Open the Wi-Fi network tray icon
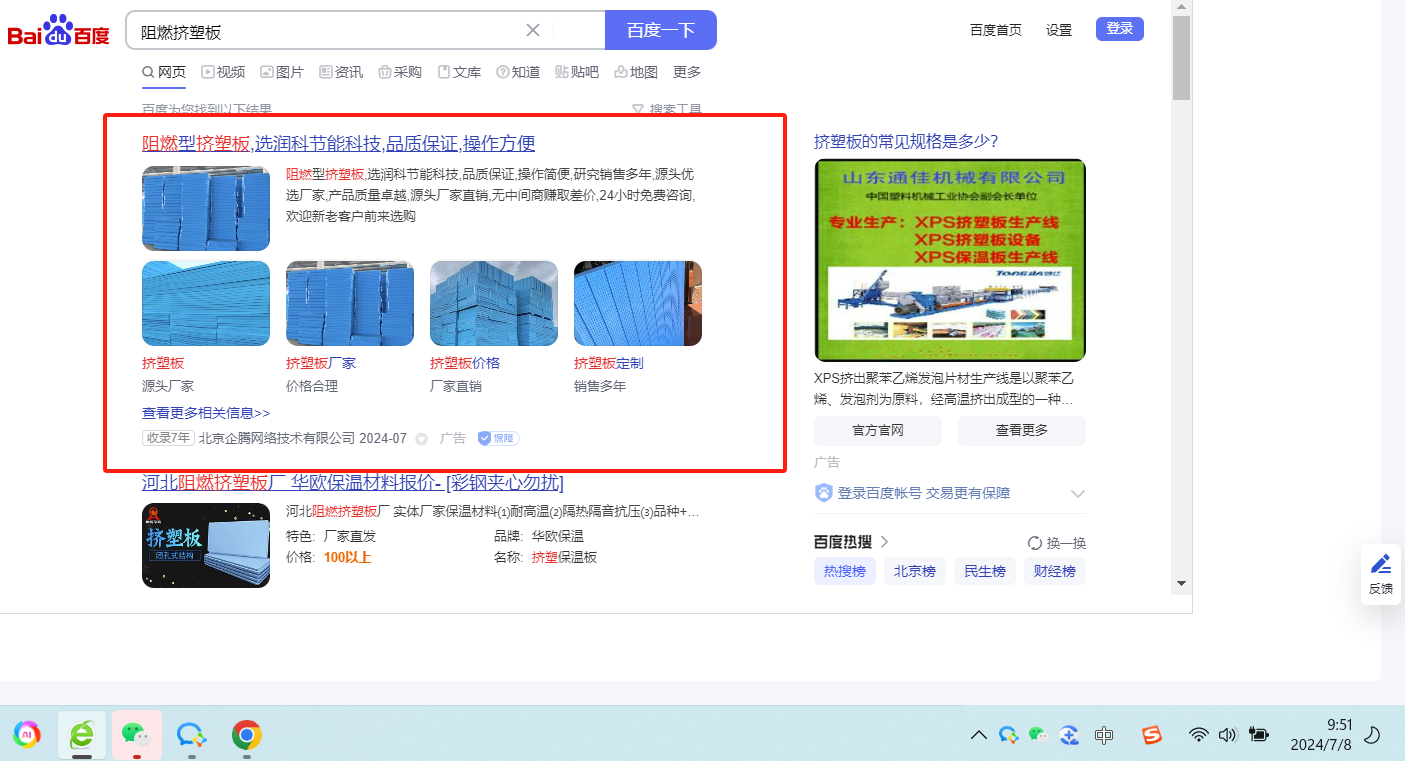The image size is (1405, 761). [1198, 735]
